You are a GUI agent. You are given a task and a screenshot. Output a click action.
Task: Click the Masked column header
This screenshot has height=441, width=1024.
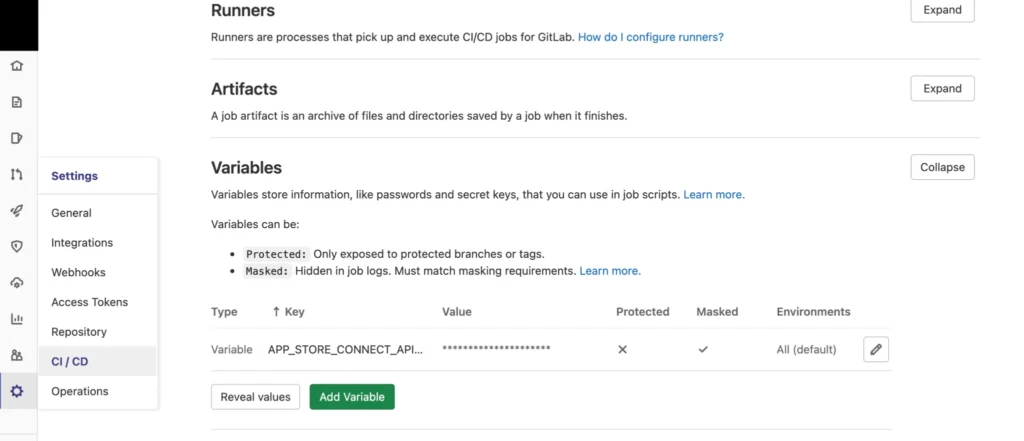coord(717,312)
